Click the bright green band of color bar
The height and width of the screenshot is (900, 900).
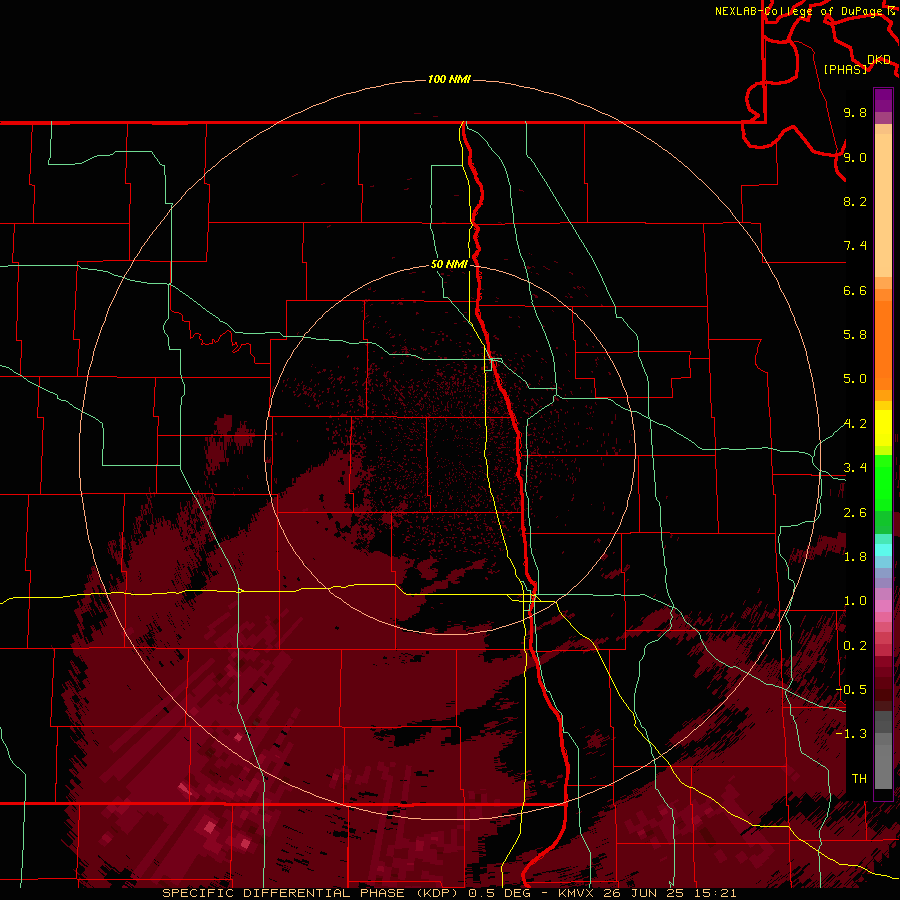click(x=883, y=483)
